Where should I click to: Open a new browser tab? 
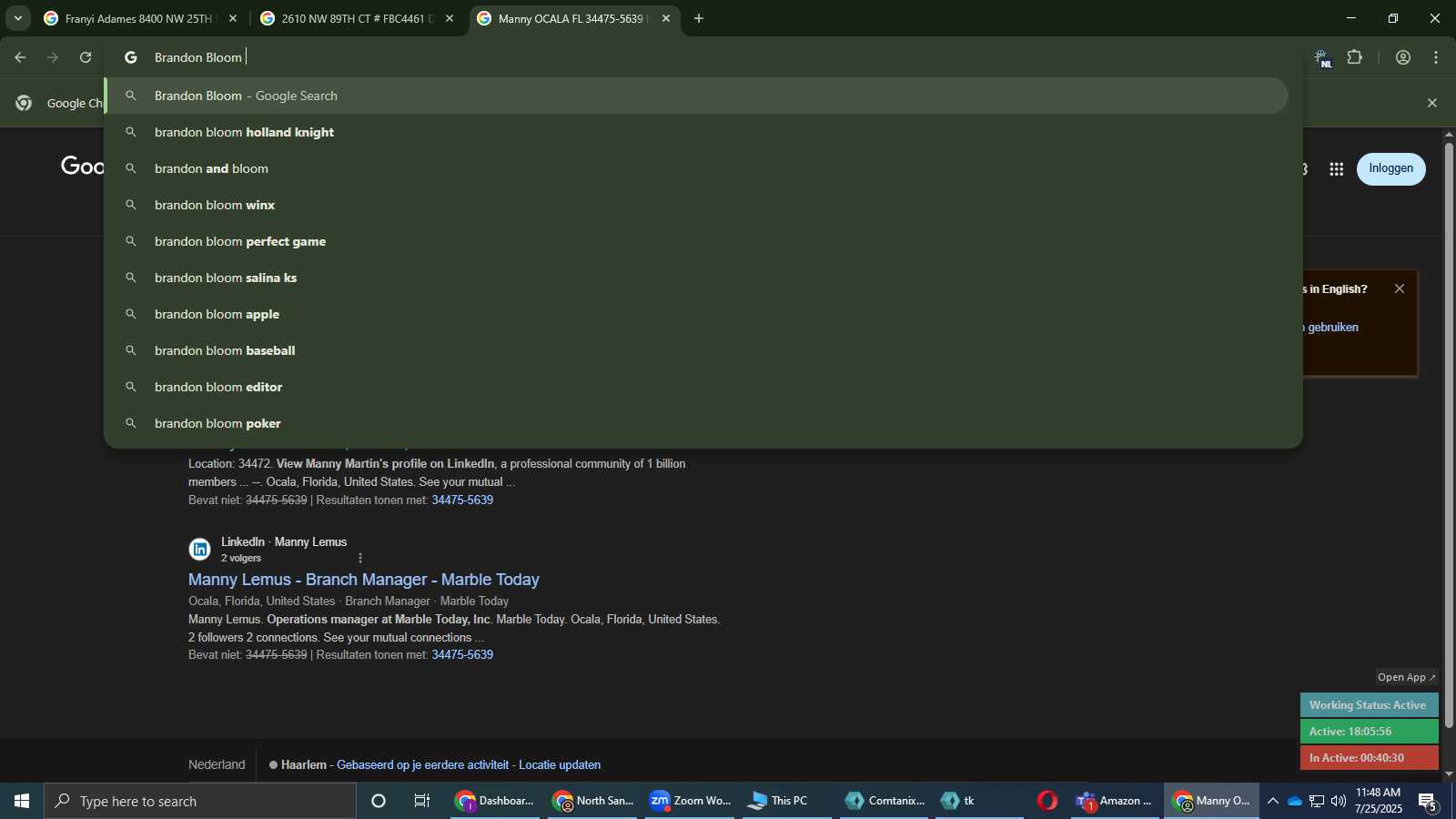tap(699, 18)
